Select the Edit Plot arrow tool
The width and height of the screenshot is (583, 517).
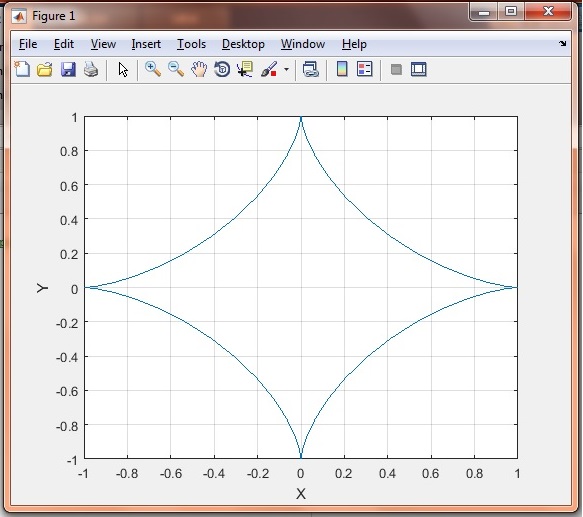click(x=123, y=70)
